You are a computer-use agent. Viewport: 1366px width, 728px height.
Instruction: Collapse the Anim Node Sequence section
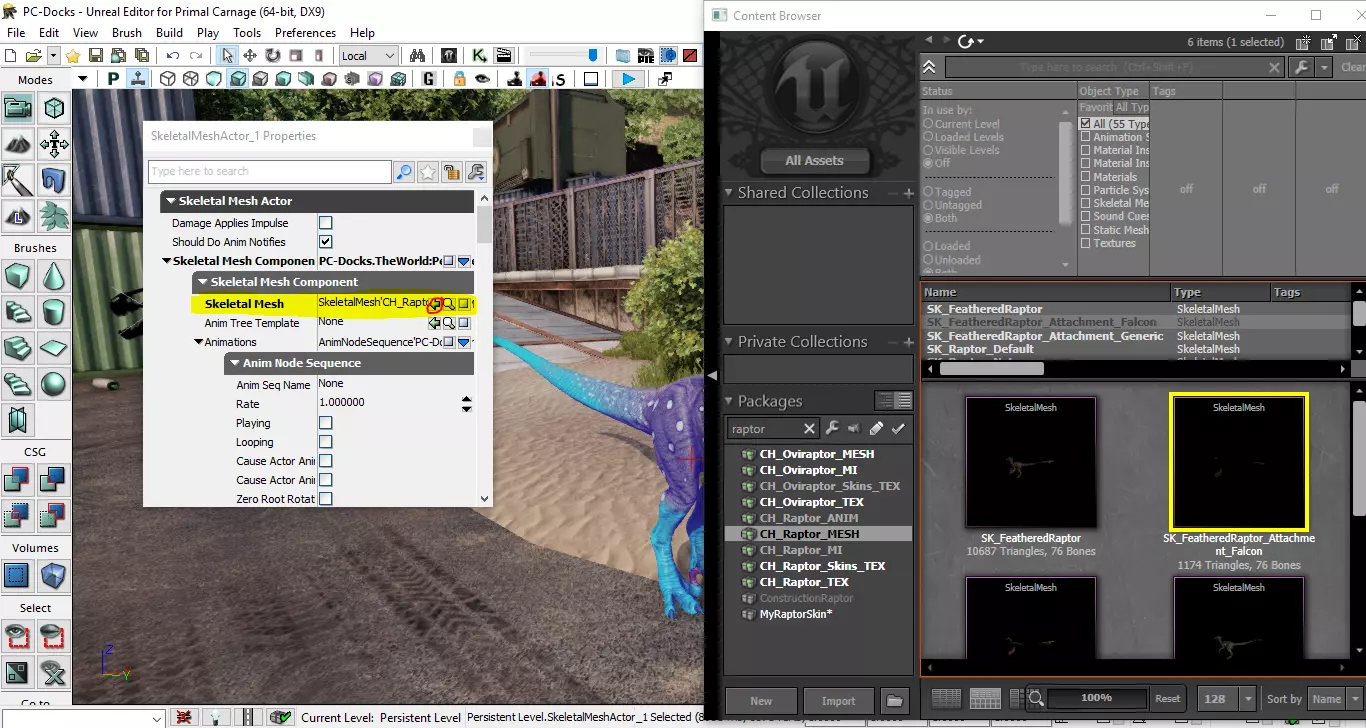coord(234,363)
